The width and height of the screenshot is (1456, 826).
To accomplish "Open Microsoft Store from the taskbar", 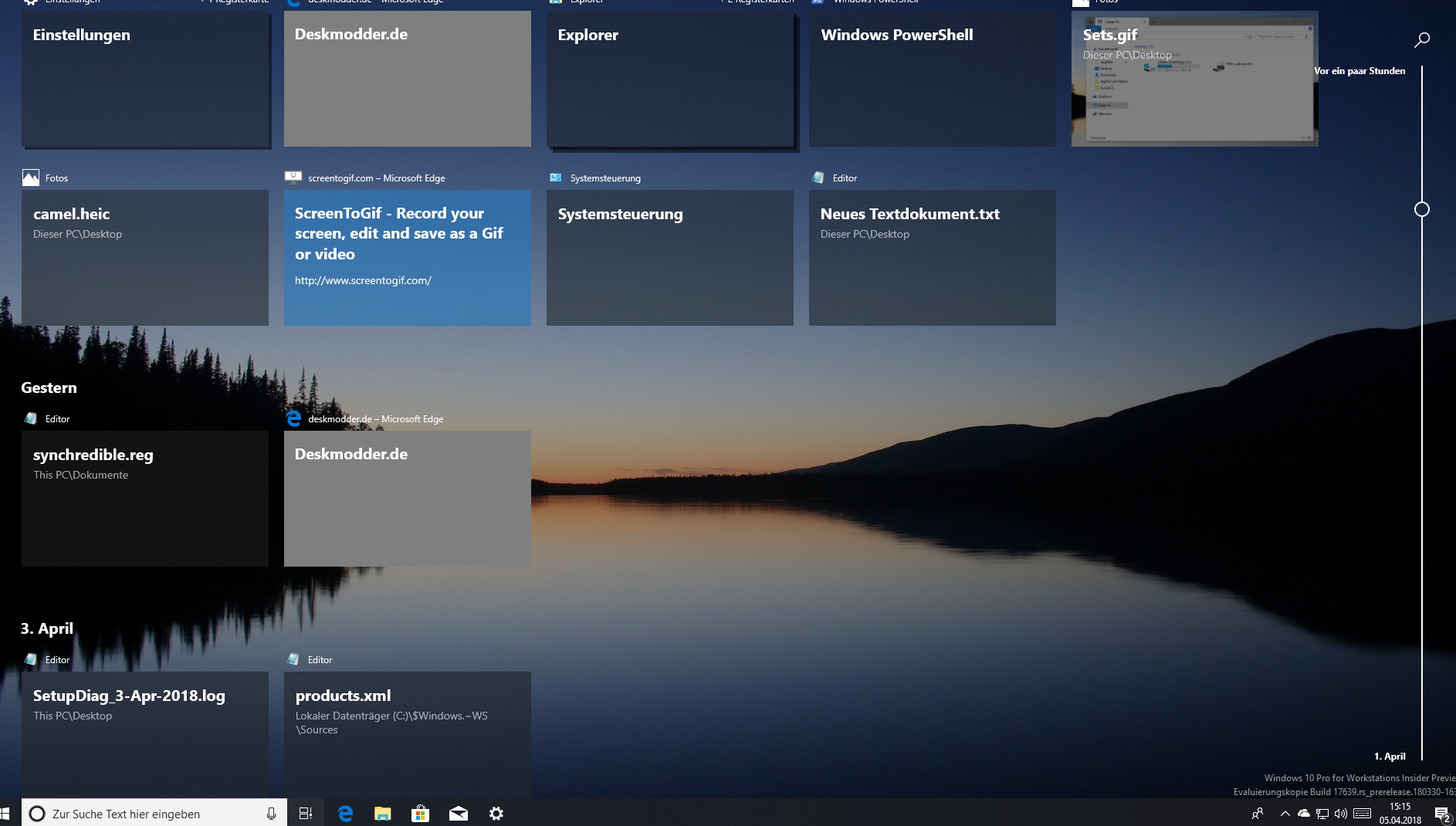I will pos(420,814).
